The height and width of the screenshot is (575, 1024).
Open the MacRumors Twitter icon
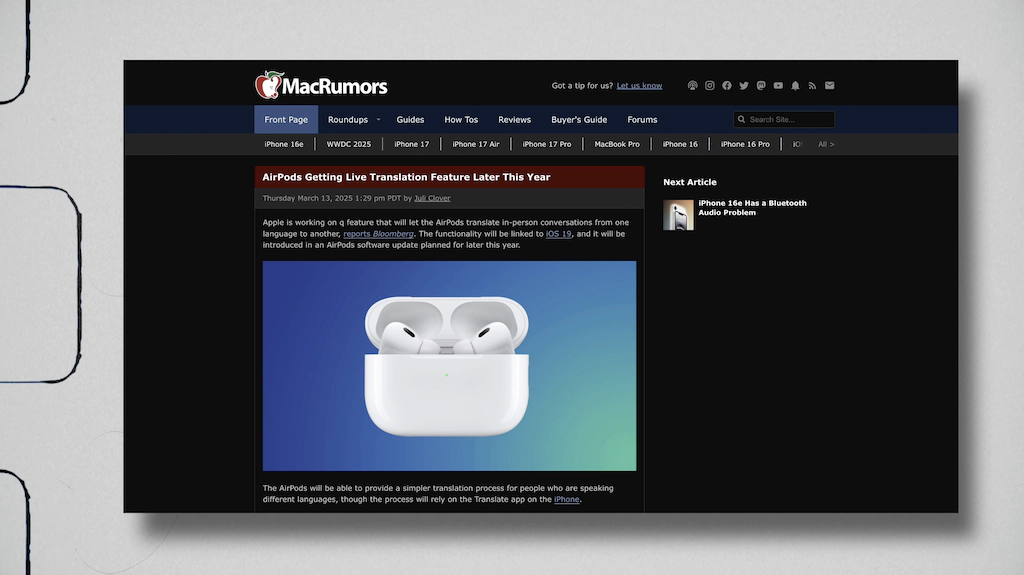pos(744,86)
